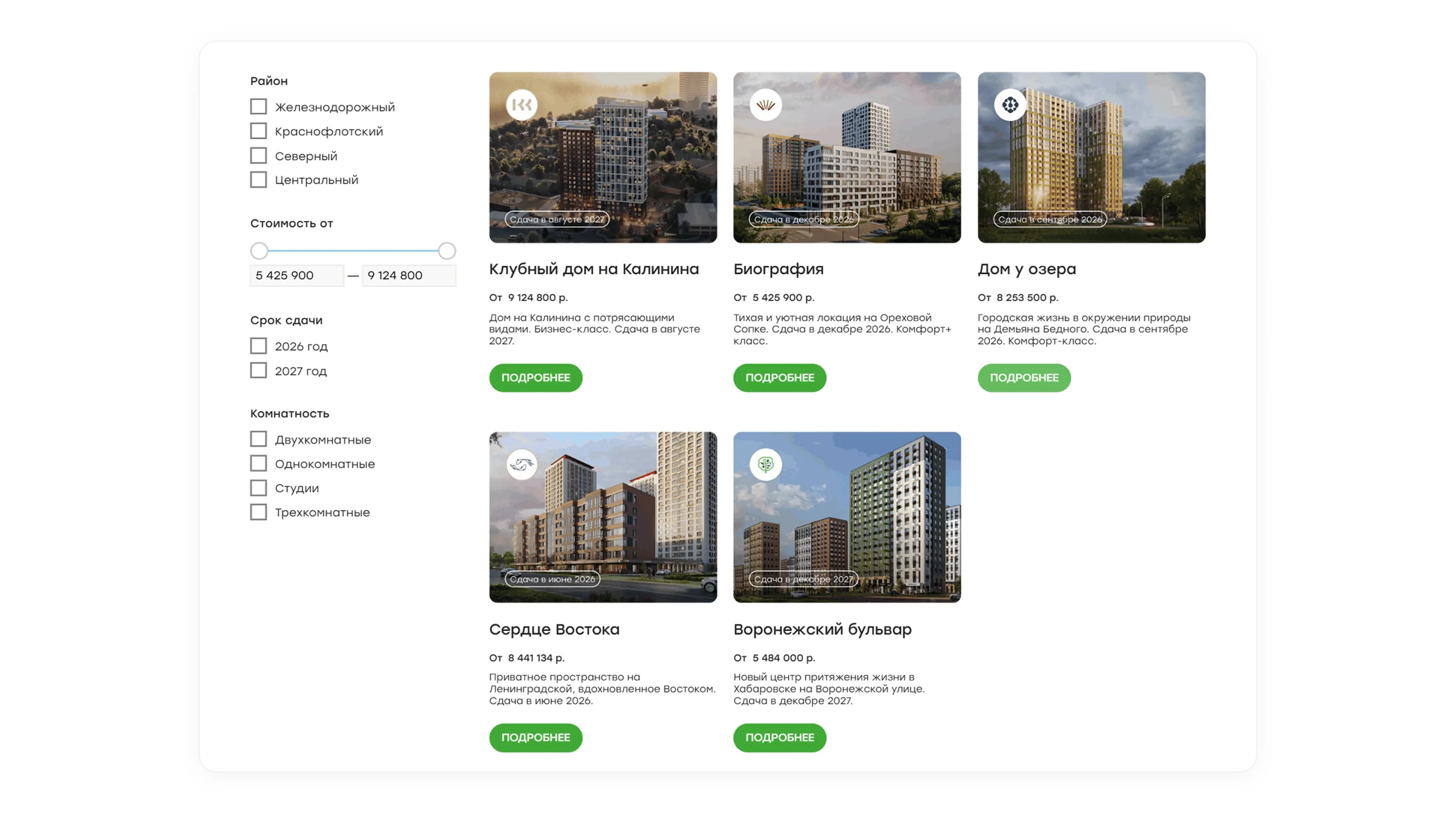
Task: Focus the minimum price field 5 425 900
Action: [x=297, y=275]
